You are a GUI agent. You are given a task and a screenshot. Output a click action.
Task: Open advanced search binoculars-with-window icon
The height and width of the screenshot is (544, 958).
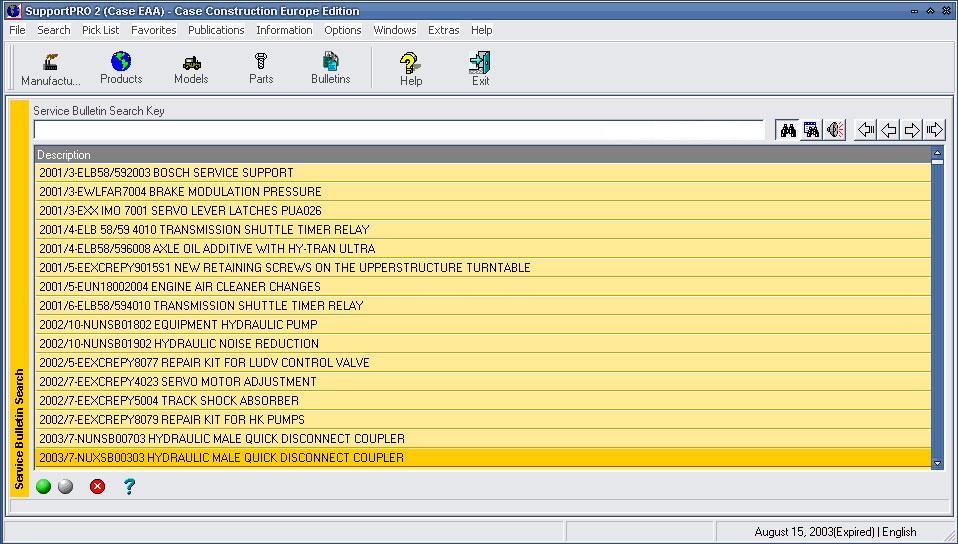click(x=811, y=130)
